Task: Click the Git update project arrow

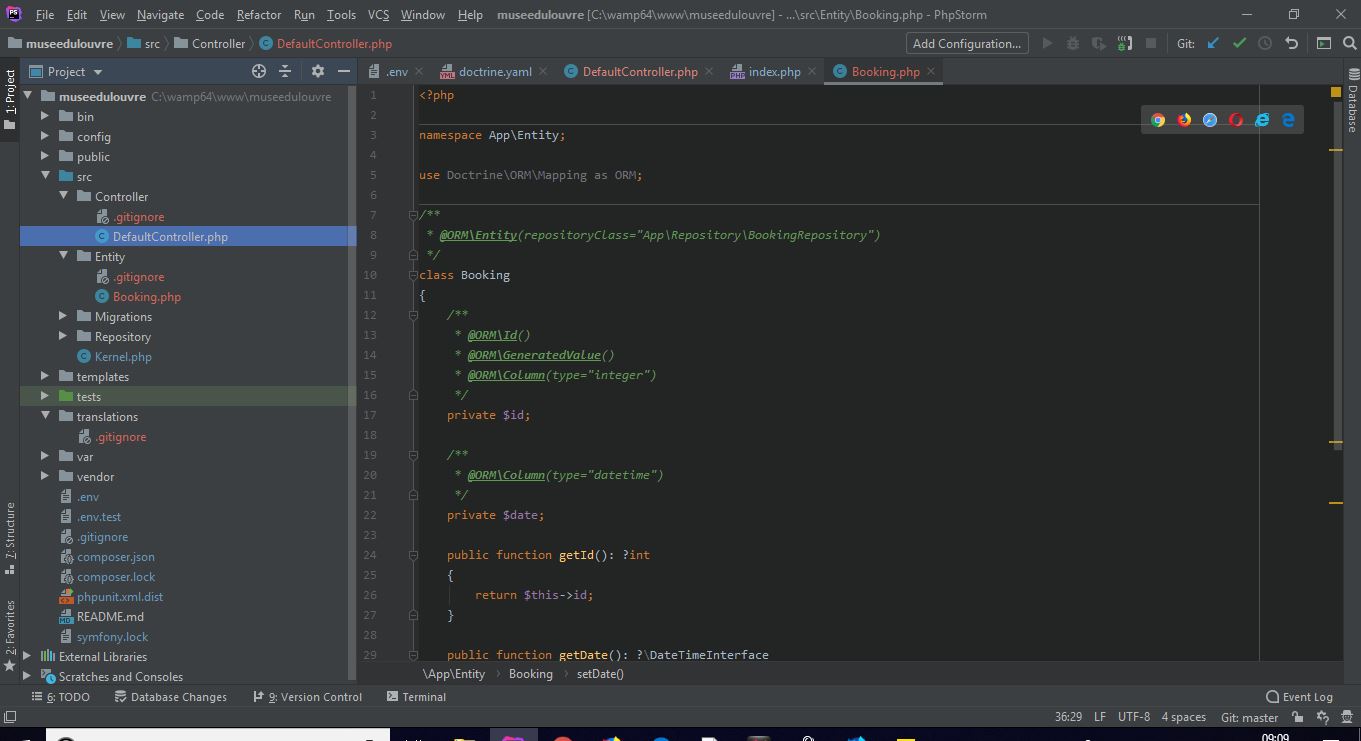Action: tap(1213, 43)
